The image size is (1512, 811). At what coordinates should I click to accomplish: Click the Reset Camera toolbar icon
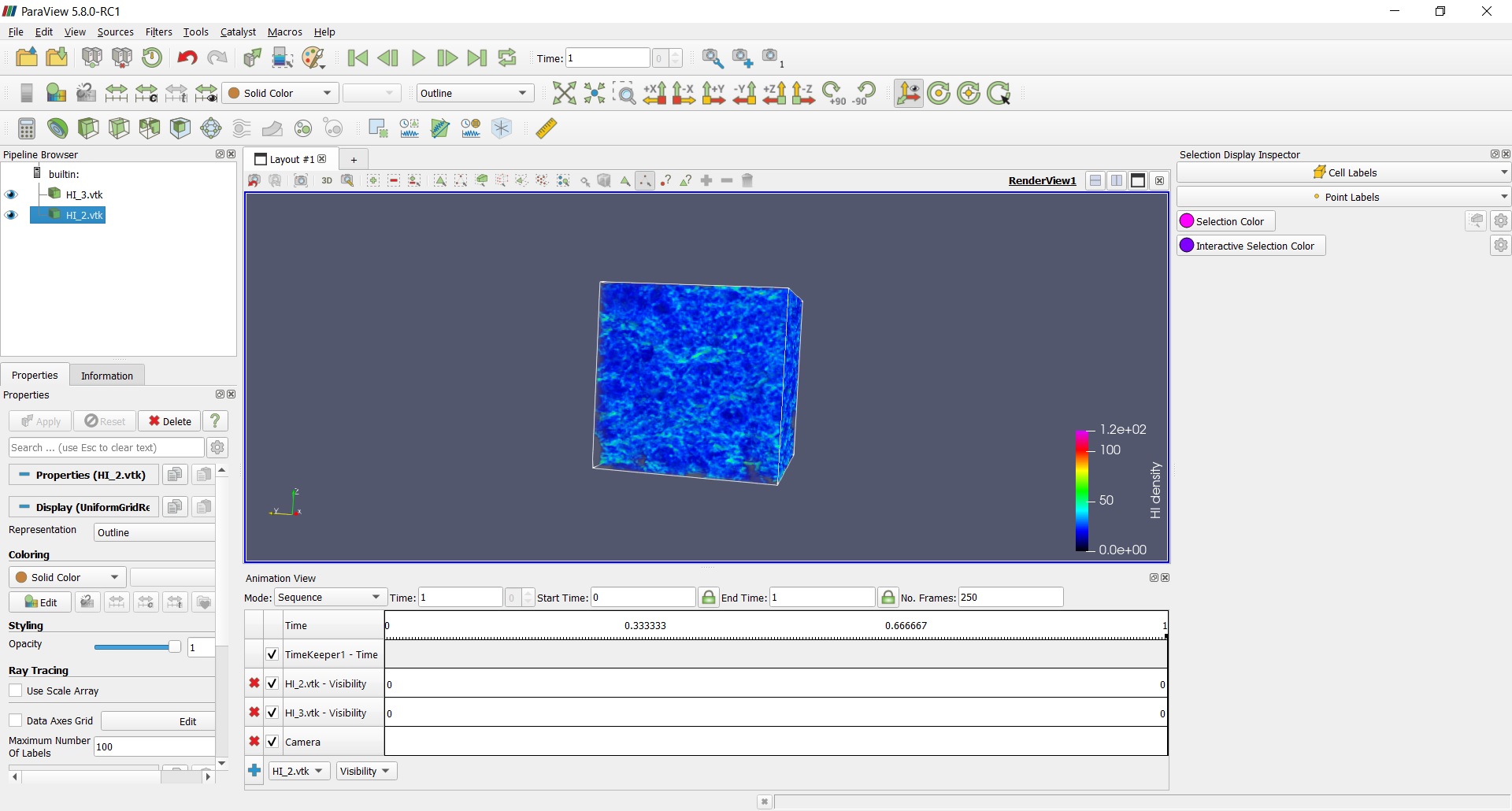click(564, 93)
